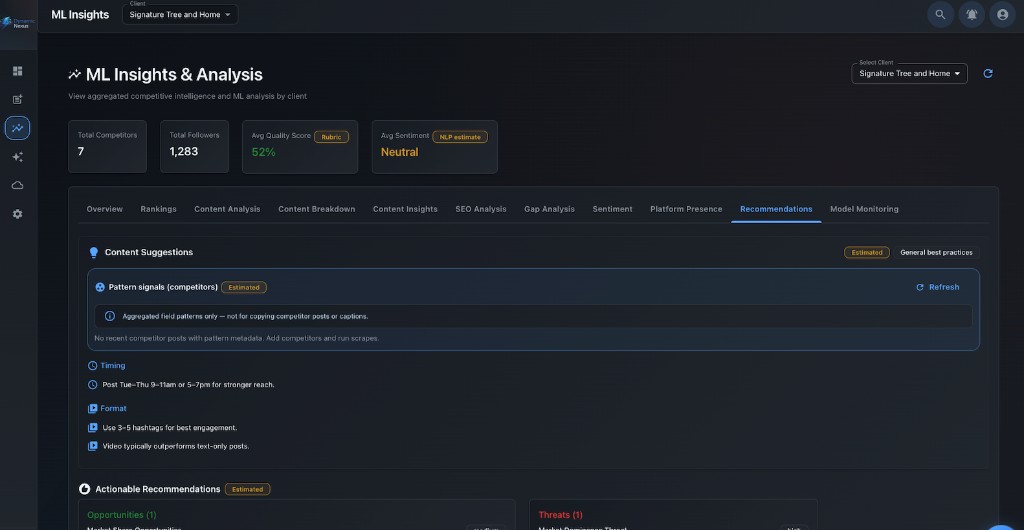Click the NLP estimate badge
Screen dimensions: 1024x530
(x=460, y=137)
